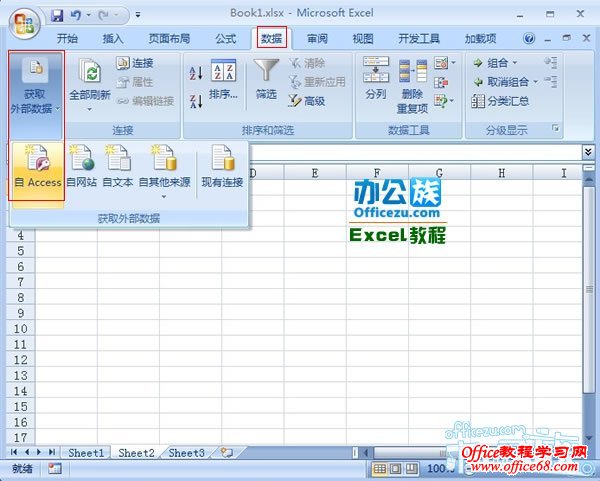This screenshot has height=481, width=600.
Task: Toggle 筛选 filter funnel
Action: [266, 80]
